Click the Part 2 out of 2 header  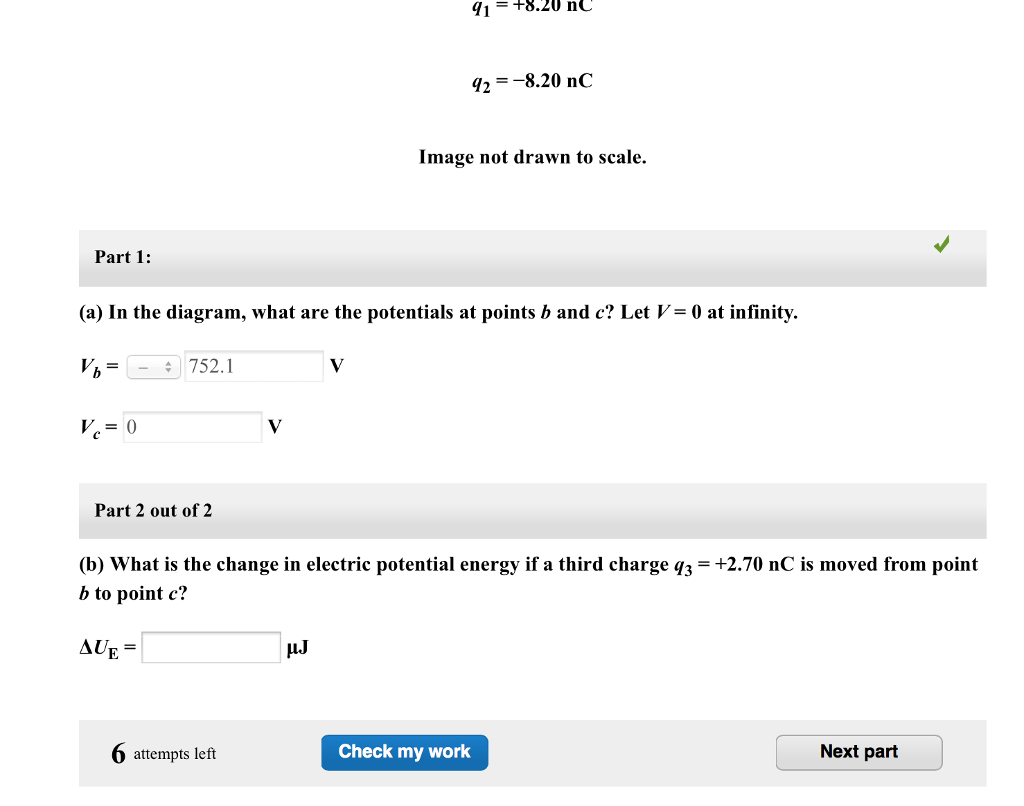(152, 510)
